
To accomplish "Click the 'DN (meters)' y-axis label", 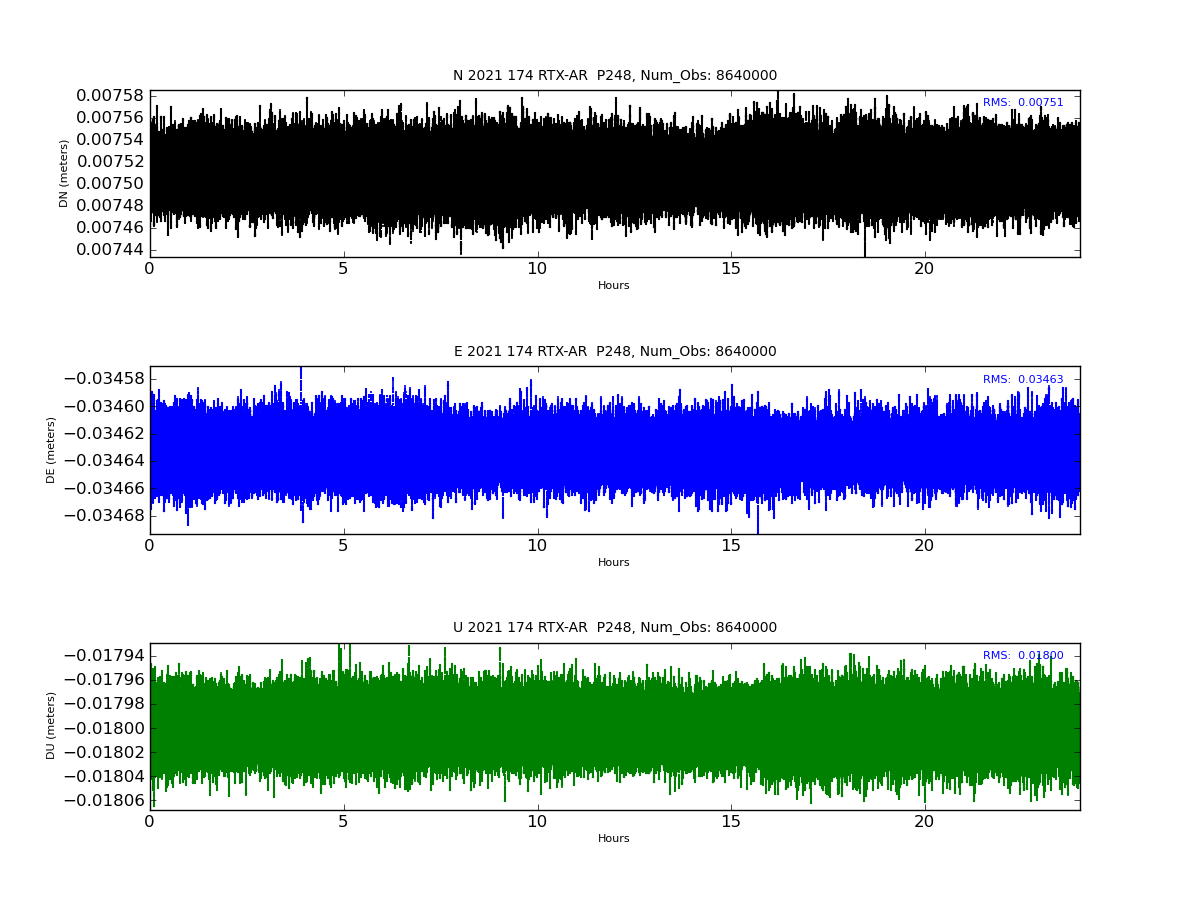I will [x=64, y=173].
